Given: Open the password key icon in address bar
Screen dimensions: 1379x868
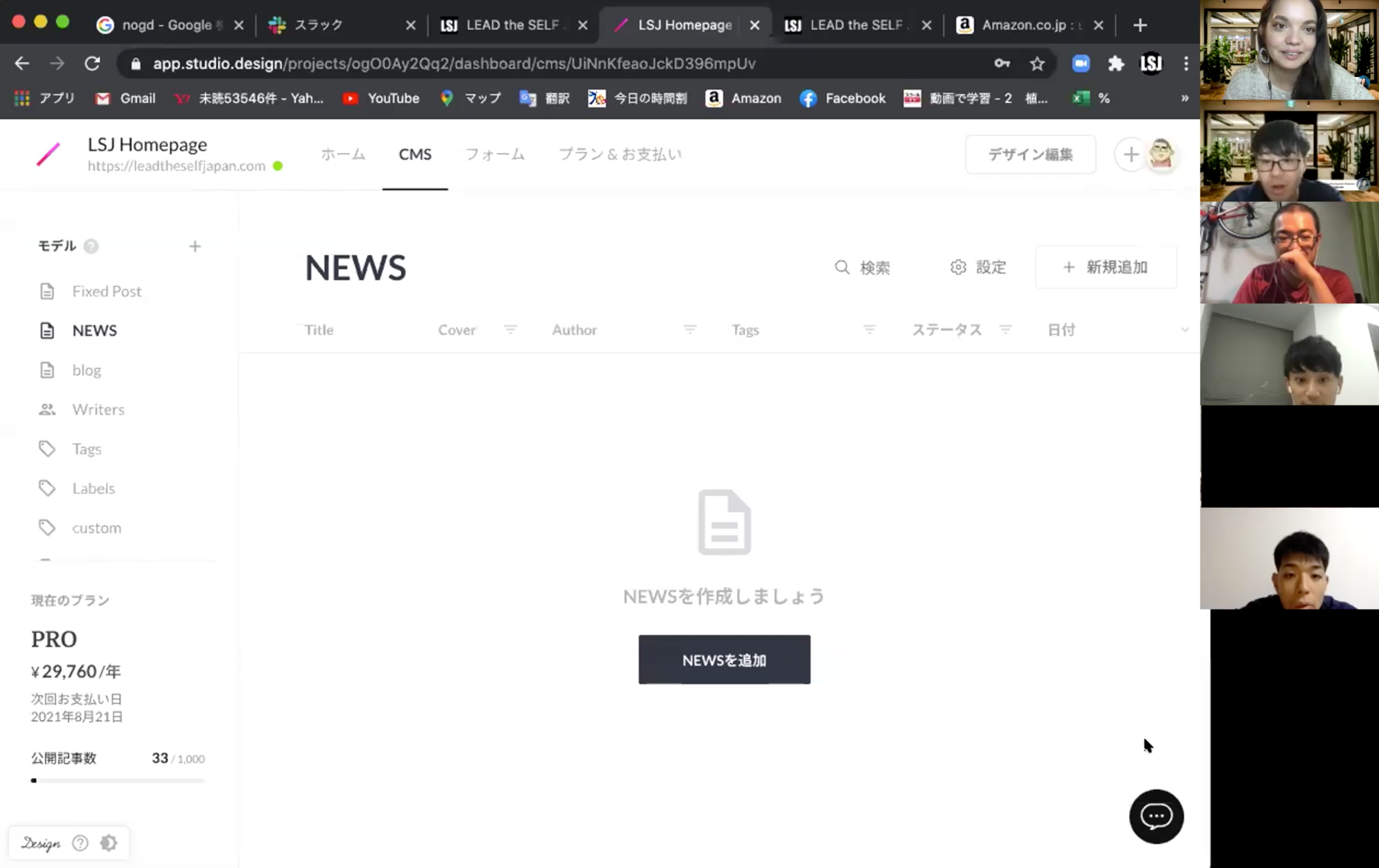Looking at the screenshot, I should tap(1002, 63).
